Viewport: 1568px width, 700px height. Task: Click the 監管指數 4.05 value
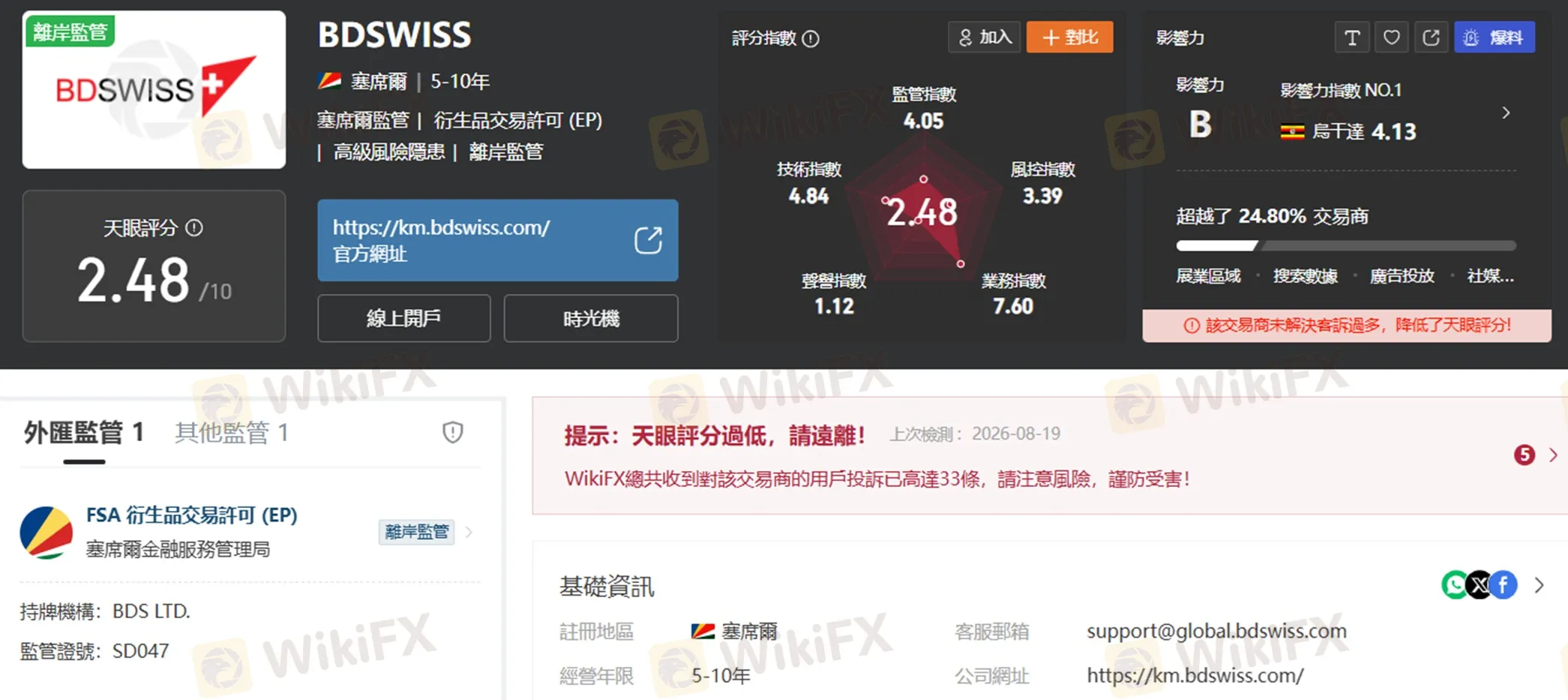click(x=923, y=121)
